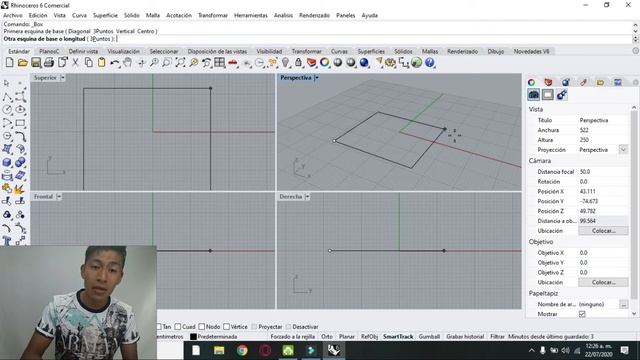Click the padlock Lock objects icon
640x360 pixels.
[x=298, y=62]
